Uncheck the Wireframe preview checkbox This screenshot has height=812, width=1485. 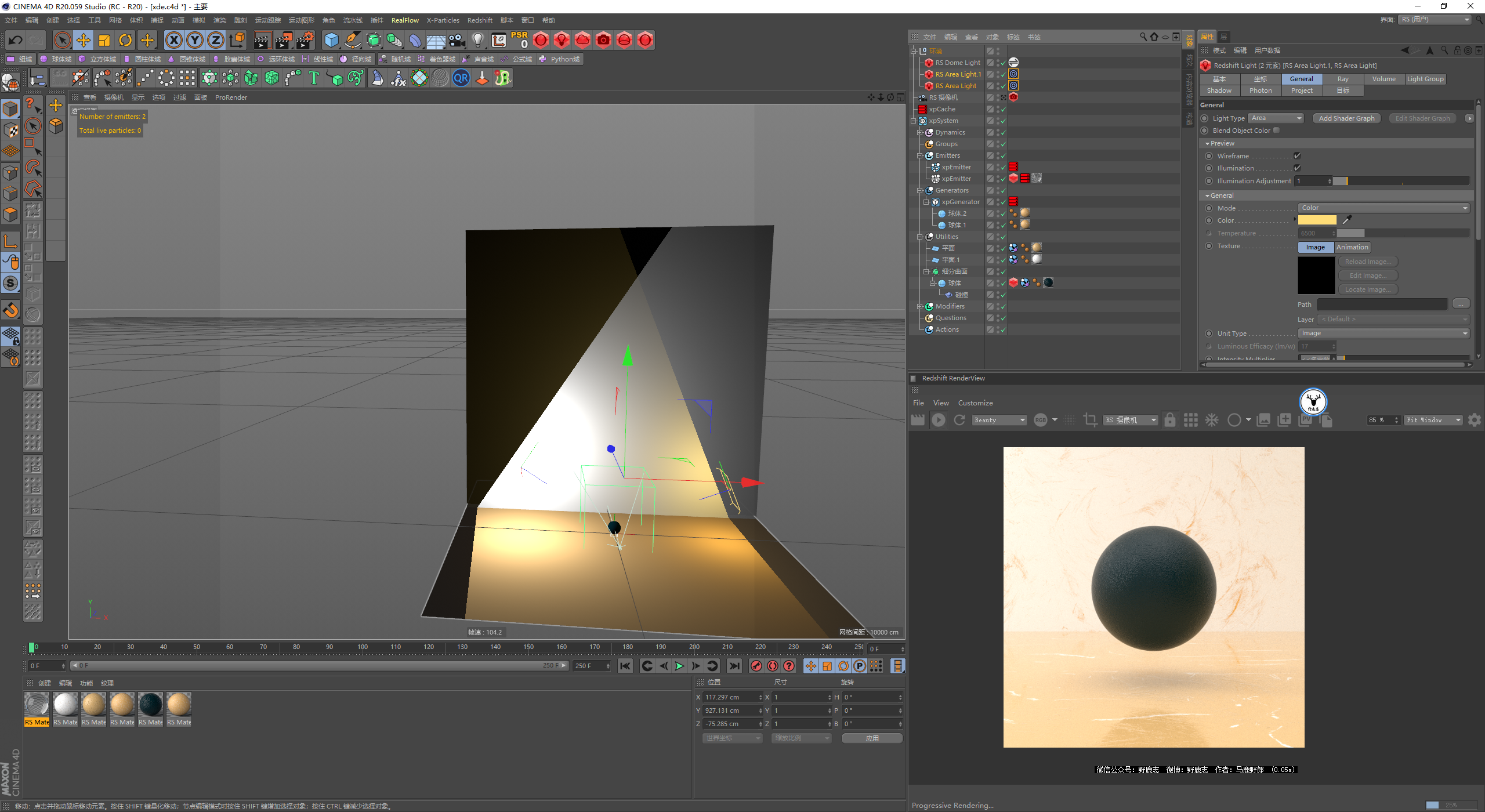pyautogui.click(x=1297, y=156)
